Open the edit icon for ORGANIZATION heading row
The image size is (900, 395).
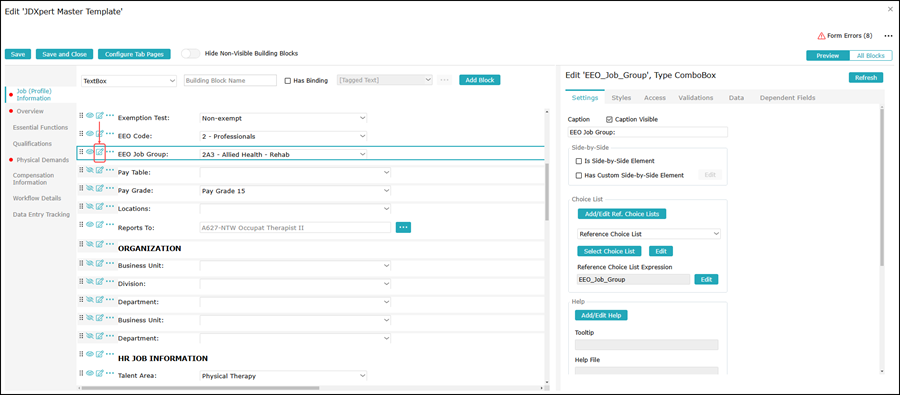[100, 245]
